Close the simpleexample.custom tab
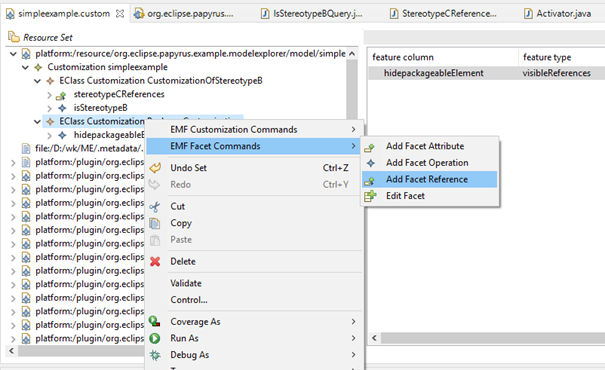This screenshot has height=370, width=605. tap(120, 14)
